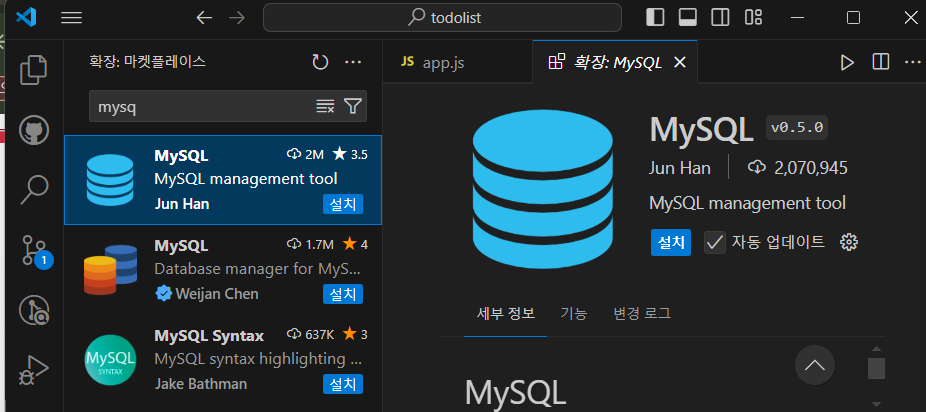Open the Search view in activity bar
This screenshot has width=926, height=412.
[34, 189]
